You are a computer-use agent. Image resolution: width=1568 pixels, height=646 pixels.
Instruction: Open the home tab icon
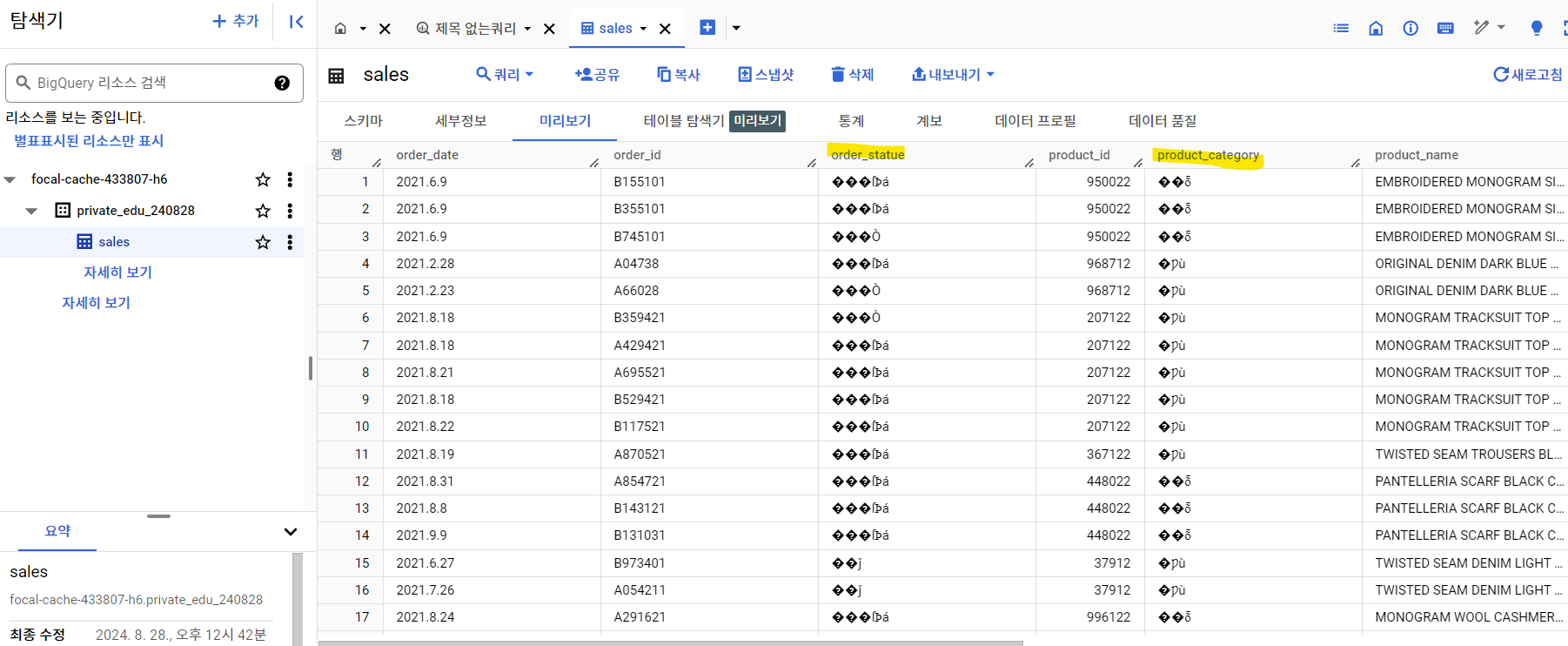click(340, 29)
